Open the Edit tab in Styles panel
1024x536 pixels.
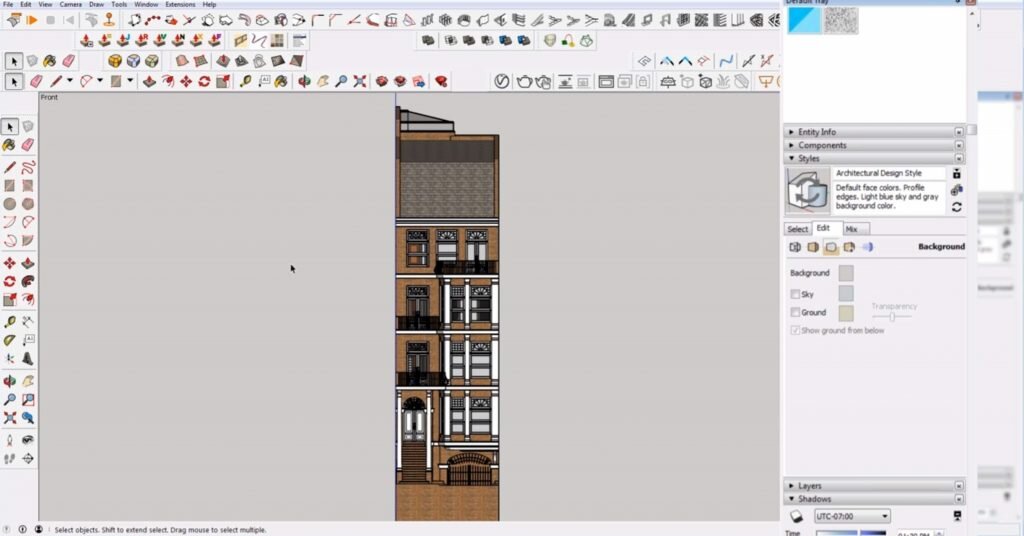[823, 228]
